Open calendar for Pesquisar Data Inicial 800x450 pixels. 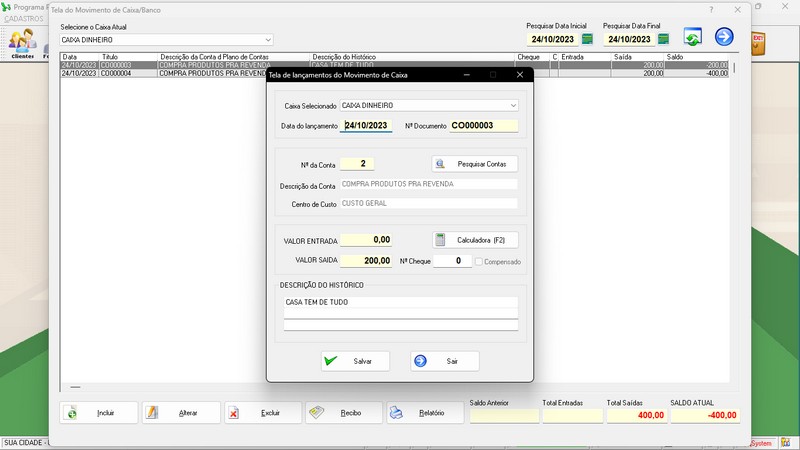click(x=588, y=40)
